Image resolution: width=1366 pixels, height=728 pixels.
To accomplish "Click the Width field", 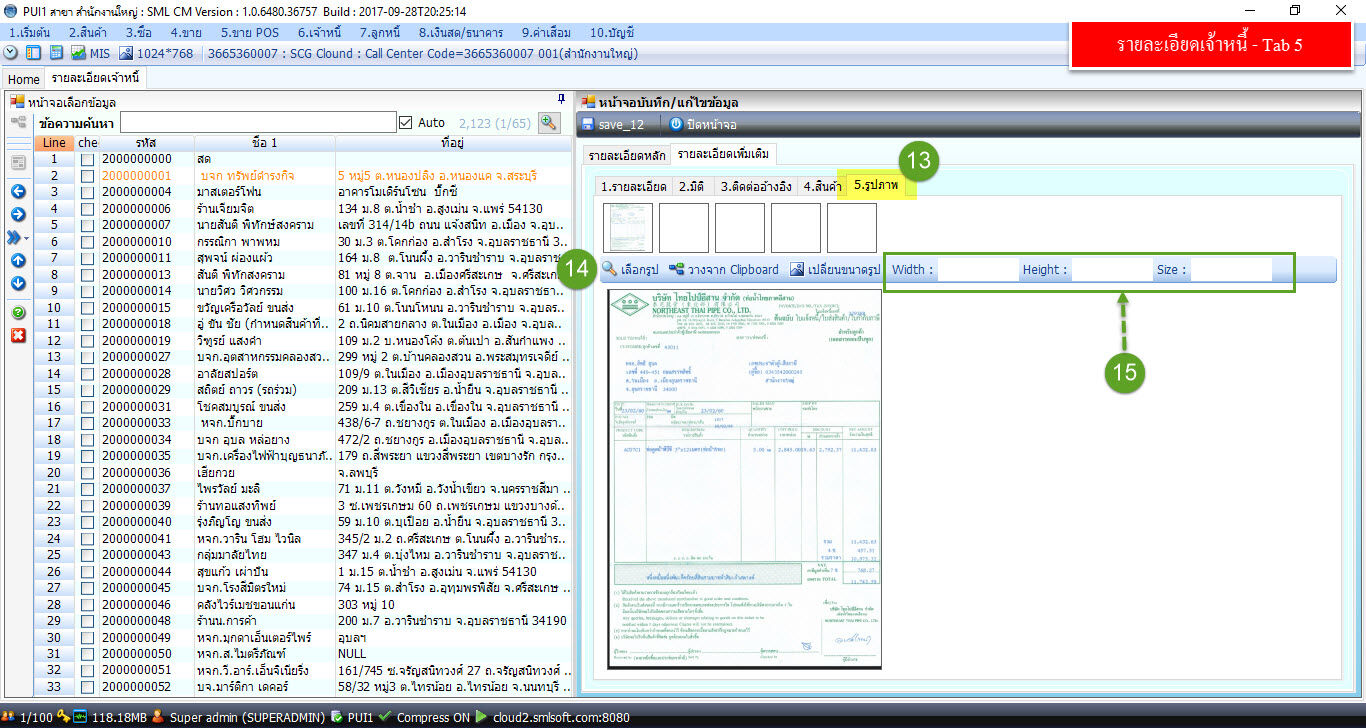I will tap(976, 269).
